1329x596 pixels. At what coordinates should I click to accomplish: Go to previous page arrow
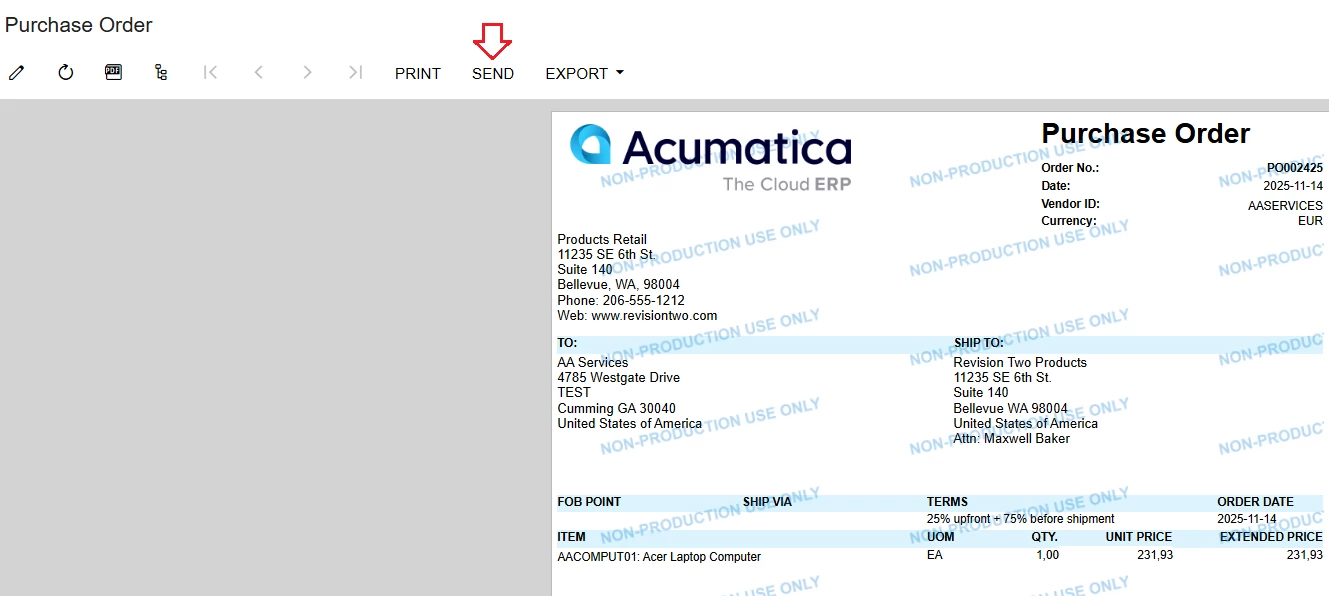click(258, 72)
